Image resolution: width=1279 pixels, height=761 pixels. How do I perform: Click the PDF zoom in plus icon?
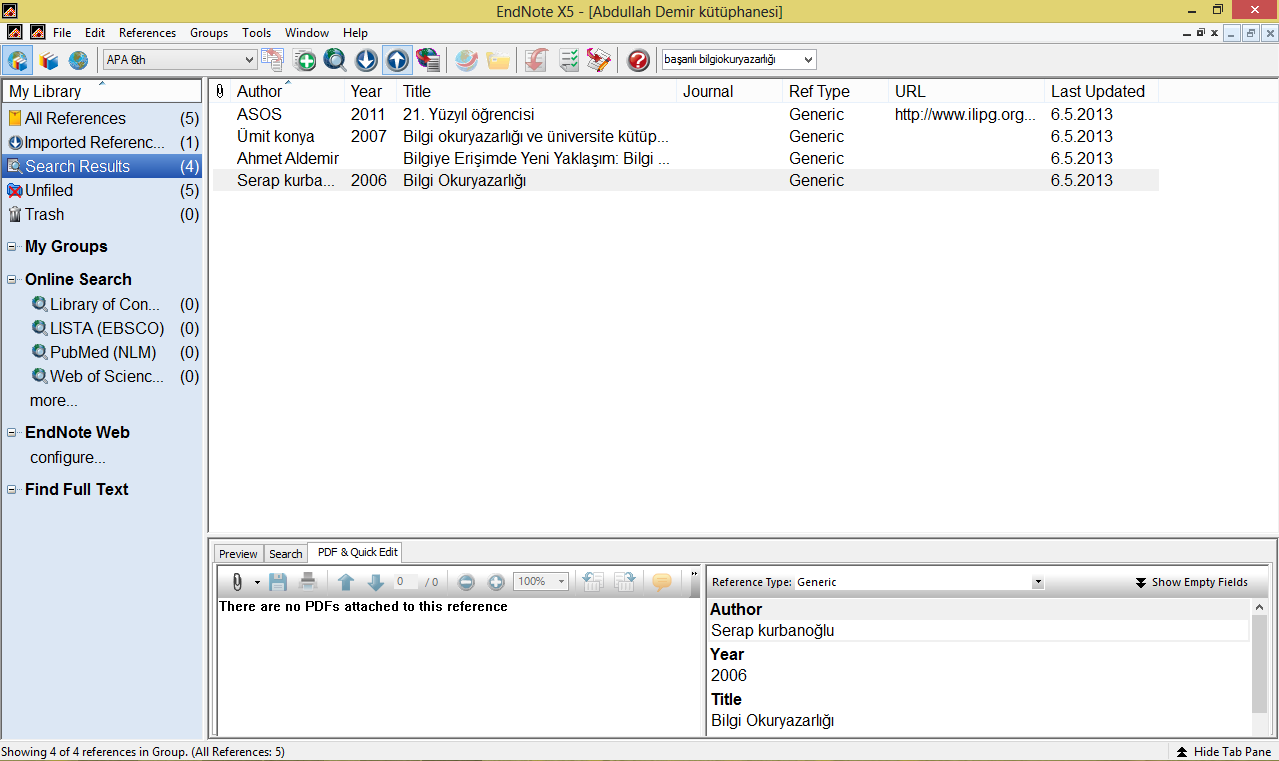(x=496, y=582)
